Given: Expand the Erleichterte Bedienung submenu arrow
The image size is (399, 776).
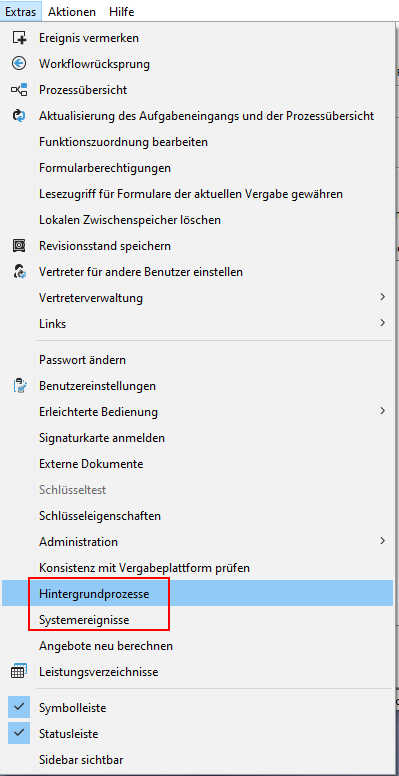Looking at the screenshot, I should [382, 411].
